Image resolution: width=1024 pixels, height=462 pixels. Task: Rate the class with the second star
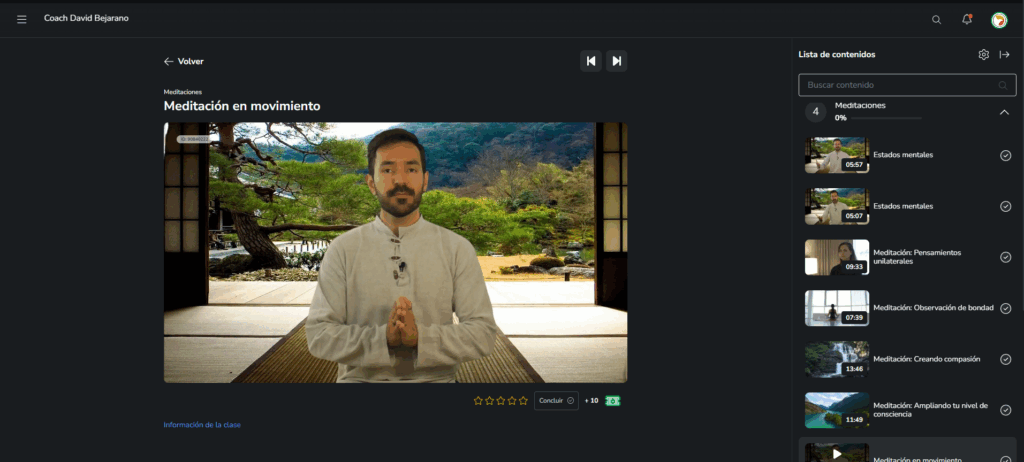click(x=489, y=401)
